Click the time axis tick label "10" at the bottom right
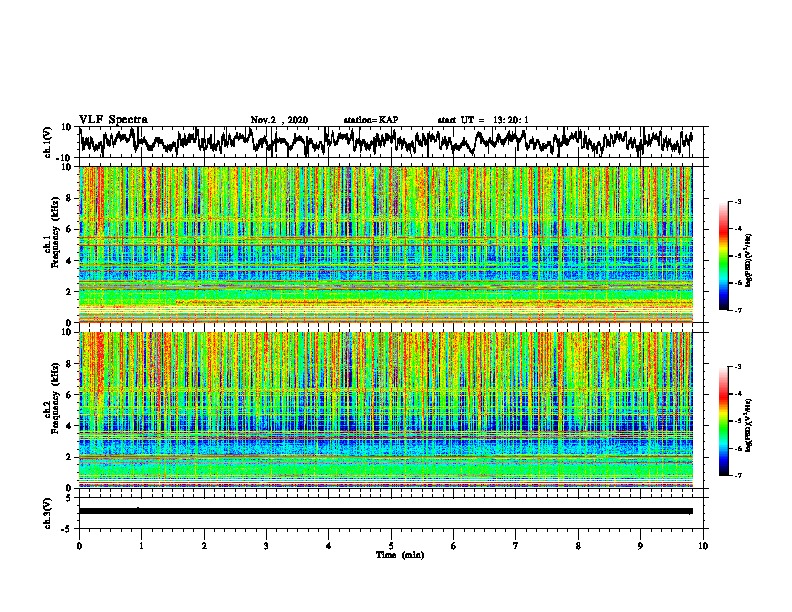Screen dimensions: 792x612 pyautogui.click(x=703, y=546)
